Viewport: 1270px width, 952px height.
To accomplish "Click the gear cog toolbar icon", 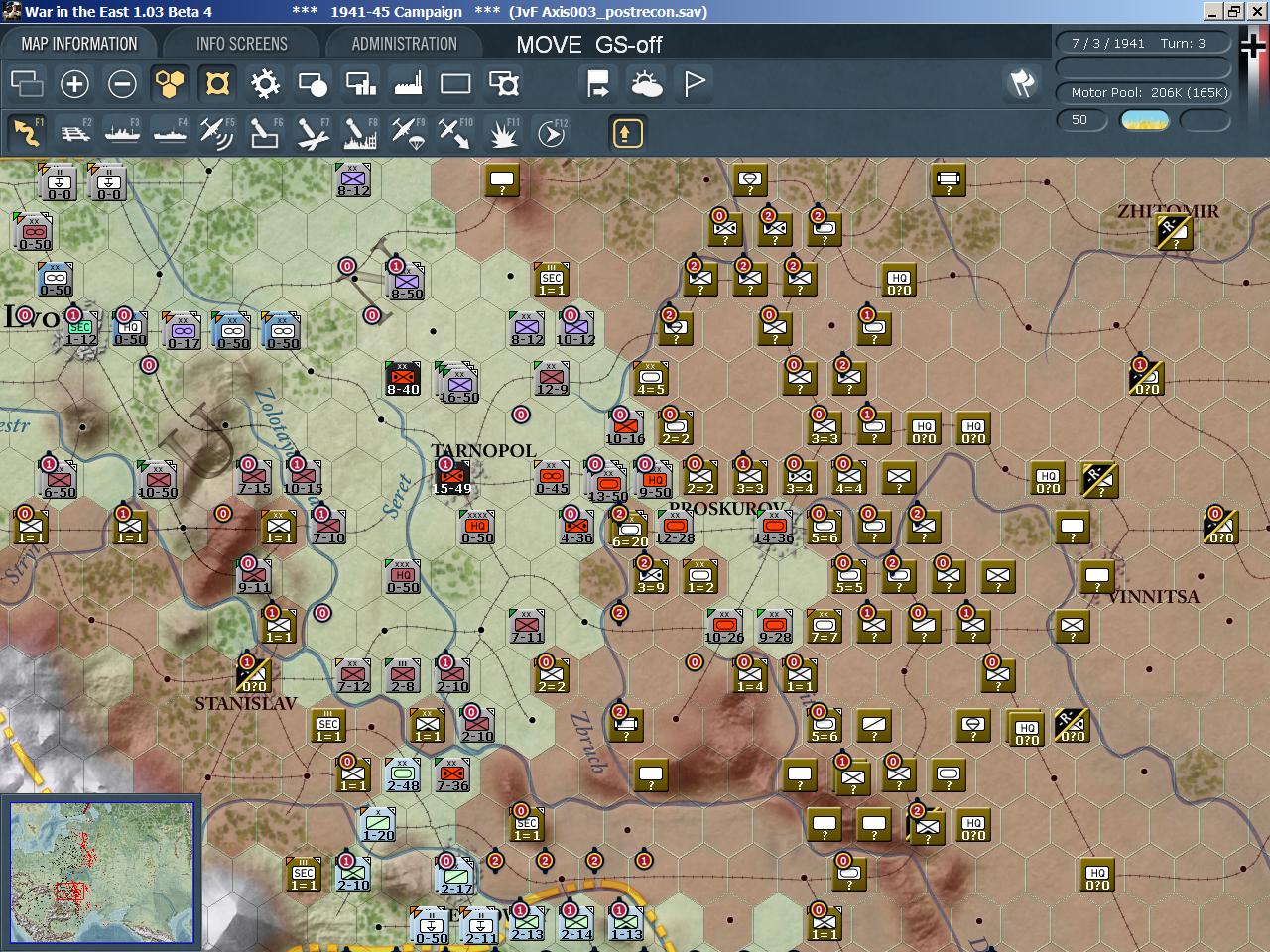I will (265, 84).
